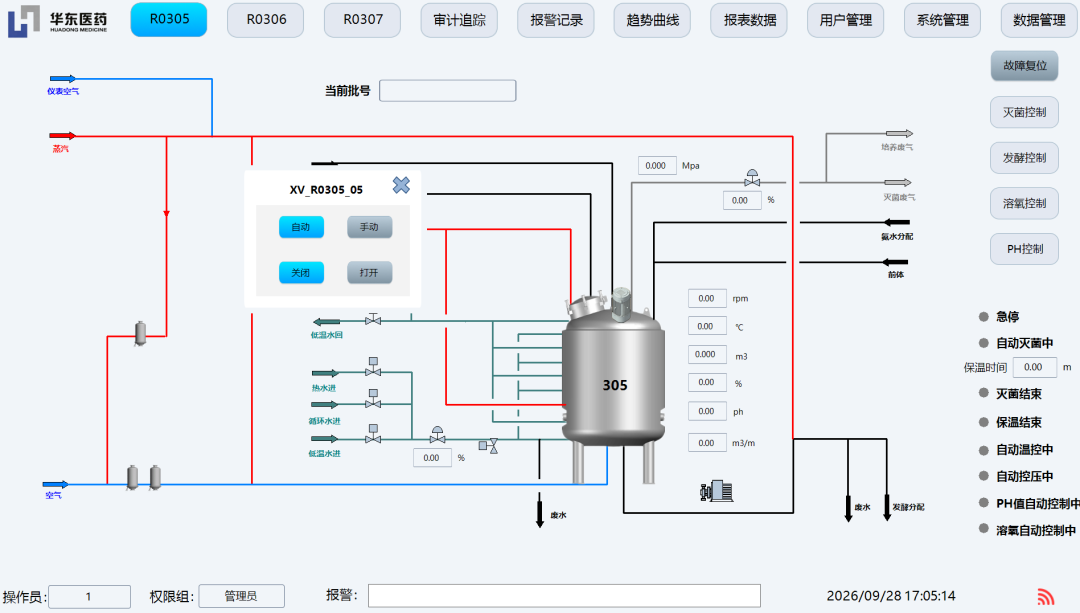Click the angled valve near tank bottom
The height and width of the screenshot is (613, 1080).
488,446
